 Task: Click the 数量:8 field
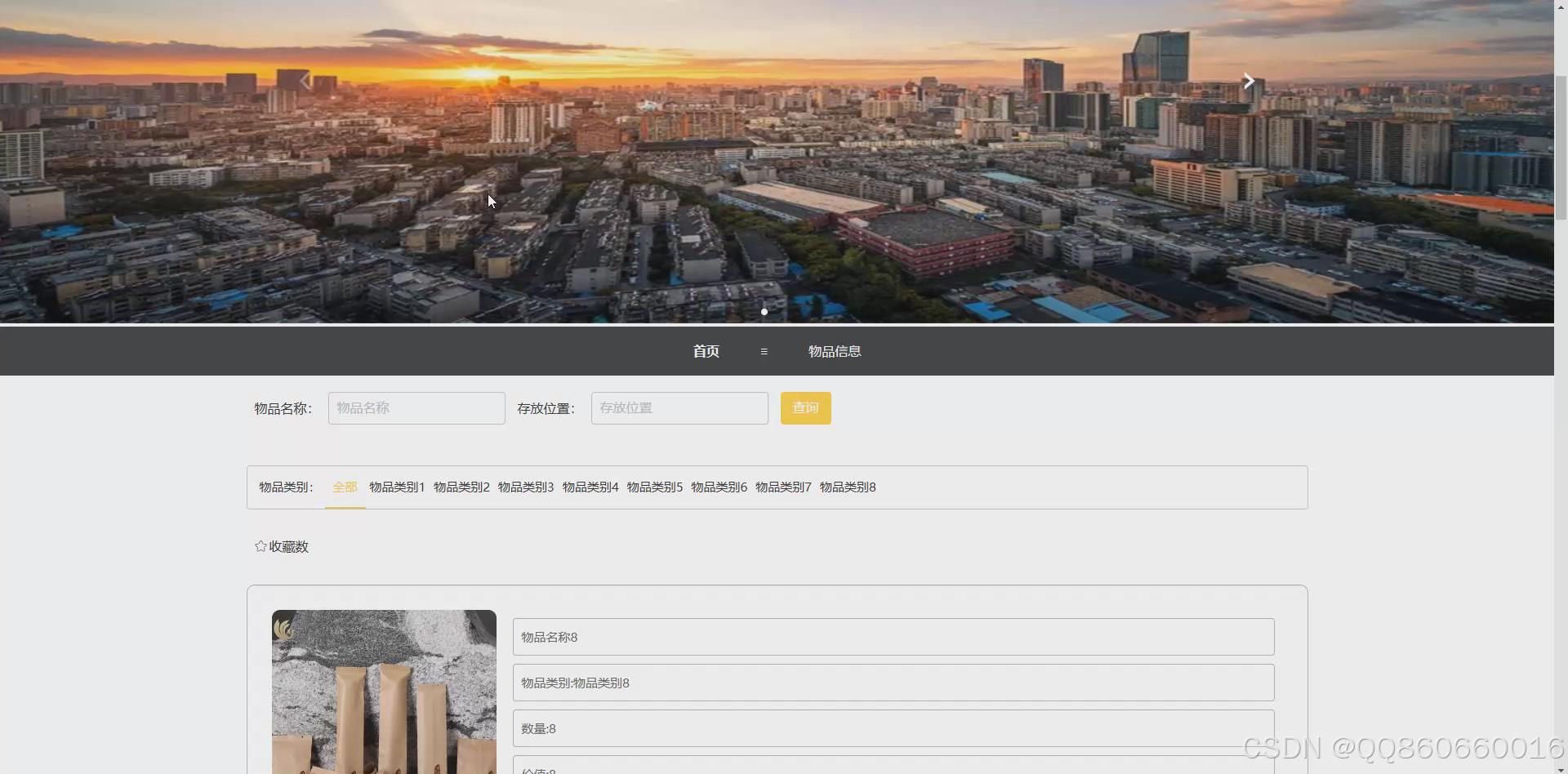pos(893,728)
